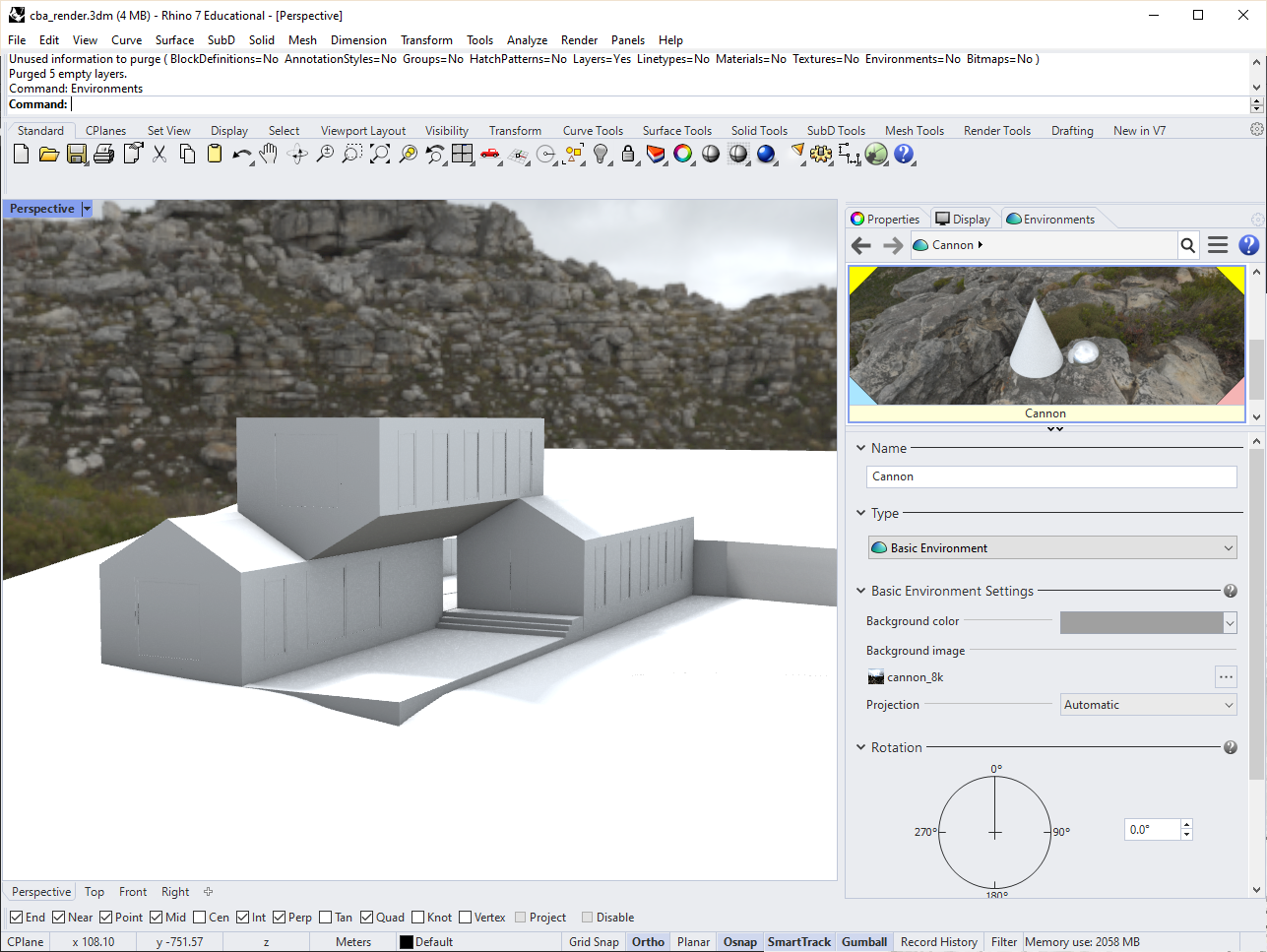1267x952 pixels.
Task: Enable the Vertex osnap checkbox
Action: (466, 918)
